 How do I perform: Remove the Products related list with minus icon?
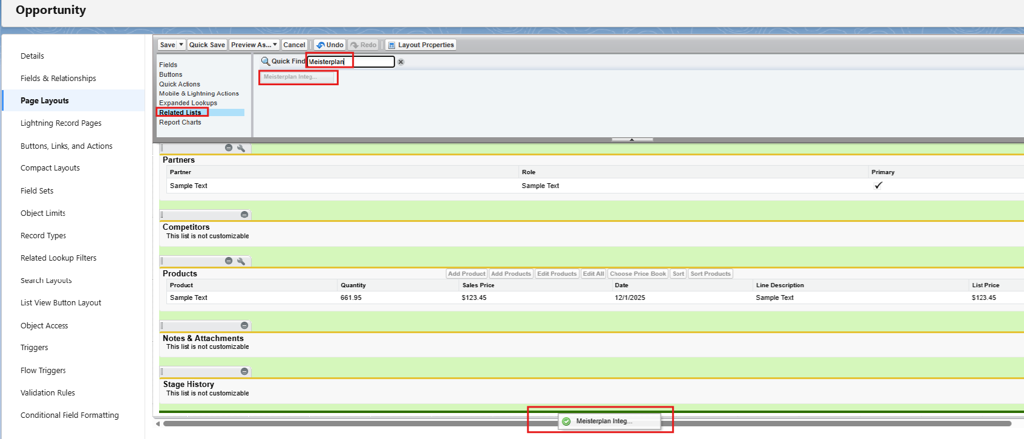(229, 261)
